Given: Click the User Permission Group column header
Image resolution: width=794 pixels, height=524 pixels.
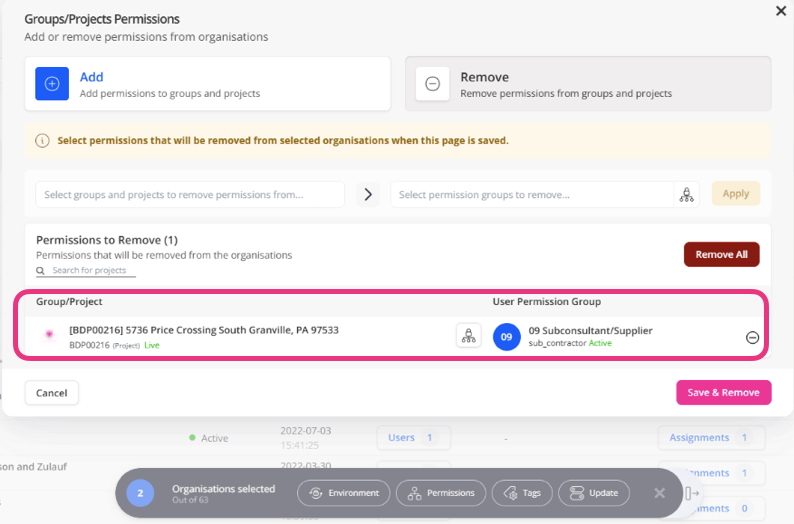Looking at the screenshot, I should pos(547,302).
